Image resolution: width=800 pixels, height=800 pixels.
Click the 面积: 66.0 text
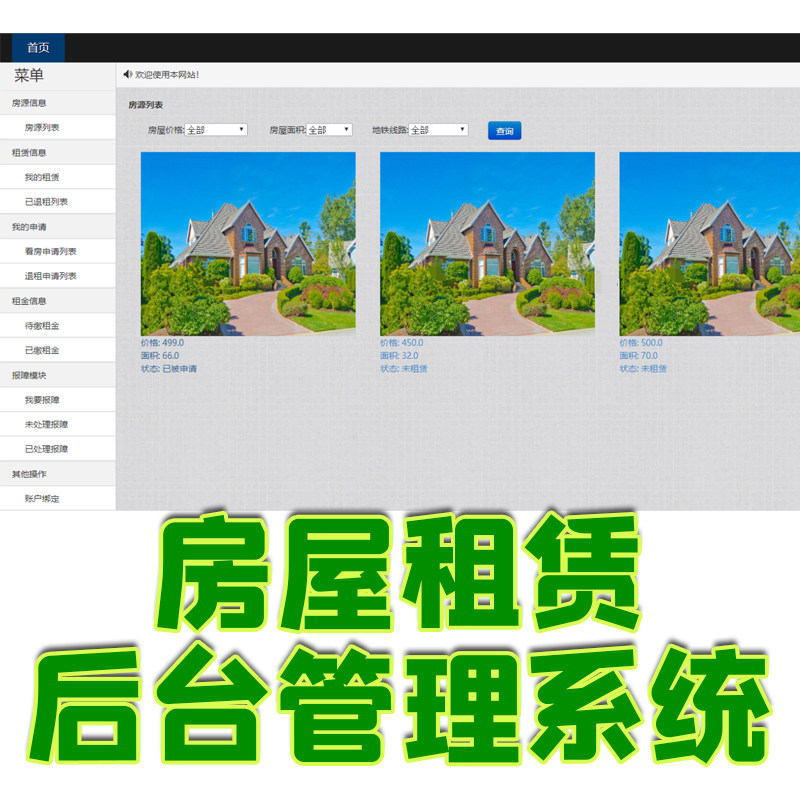coord(160,356)
